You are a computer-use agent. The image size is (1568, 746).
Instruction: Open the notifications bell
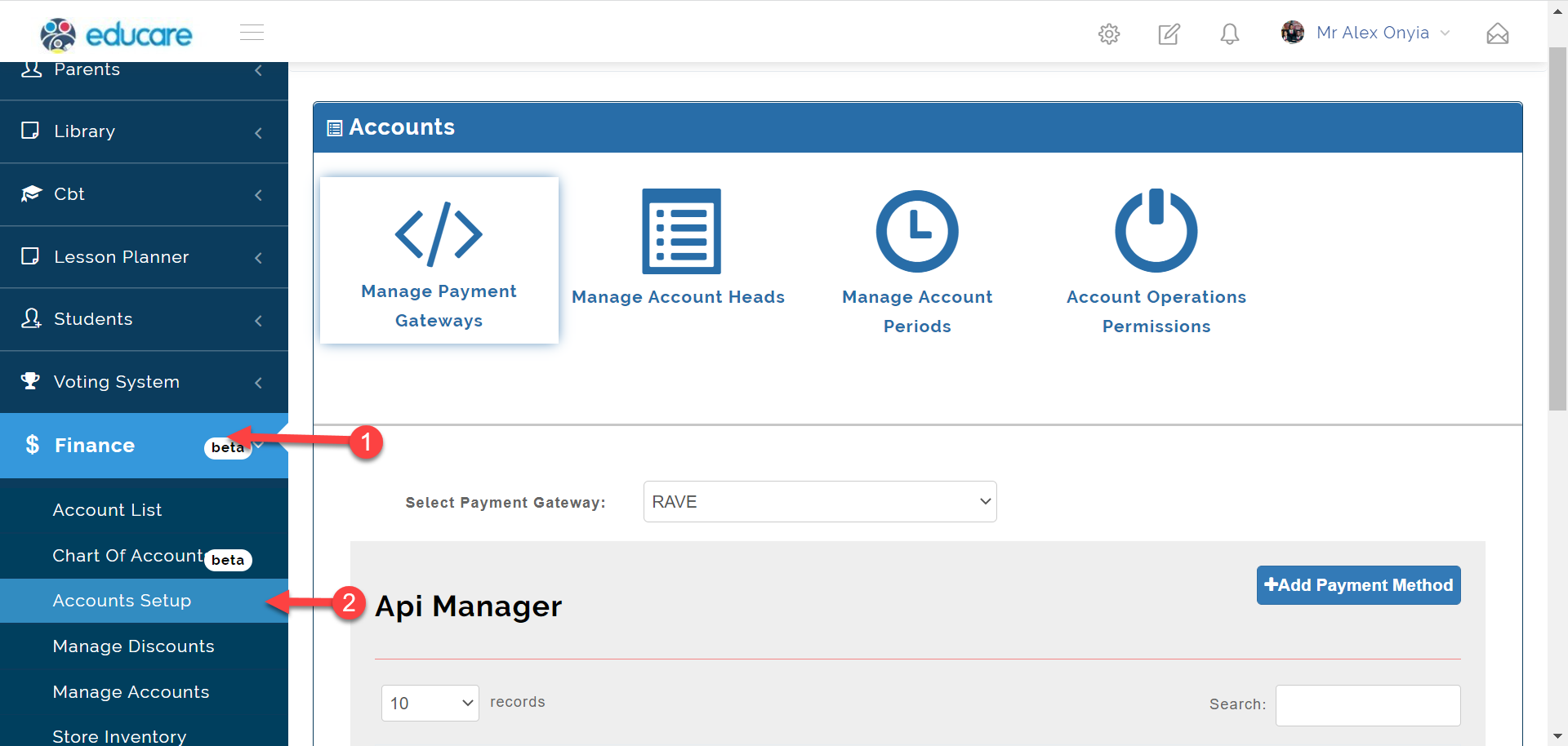[x=1229, y=33]
